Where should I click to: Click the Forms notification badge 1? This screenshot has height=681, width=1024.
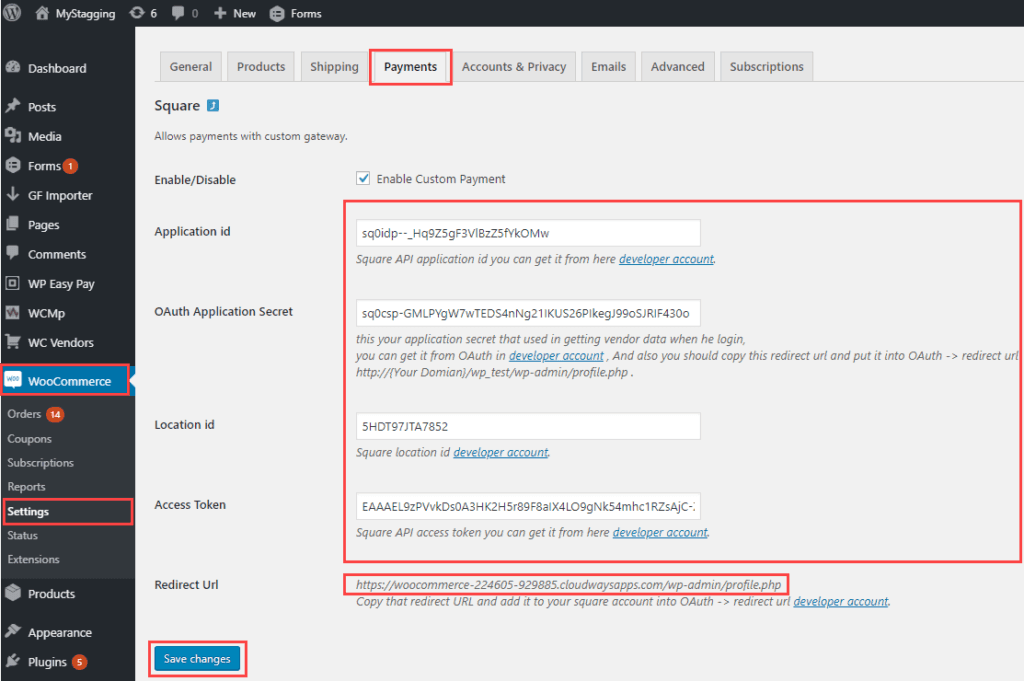(71, 166)
